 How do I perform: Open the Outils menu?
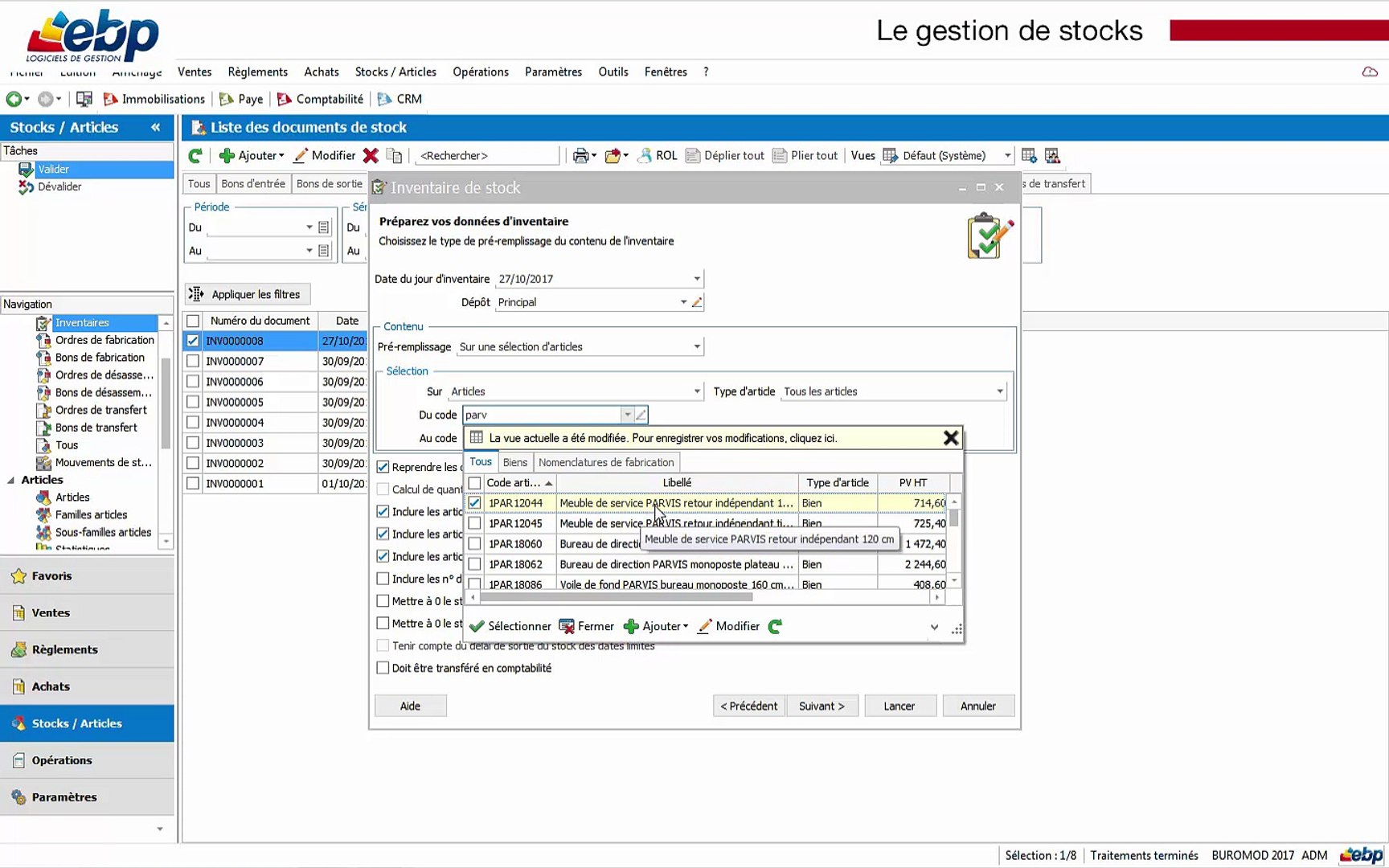(613, 72)
